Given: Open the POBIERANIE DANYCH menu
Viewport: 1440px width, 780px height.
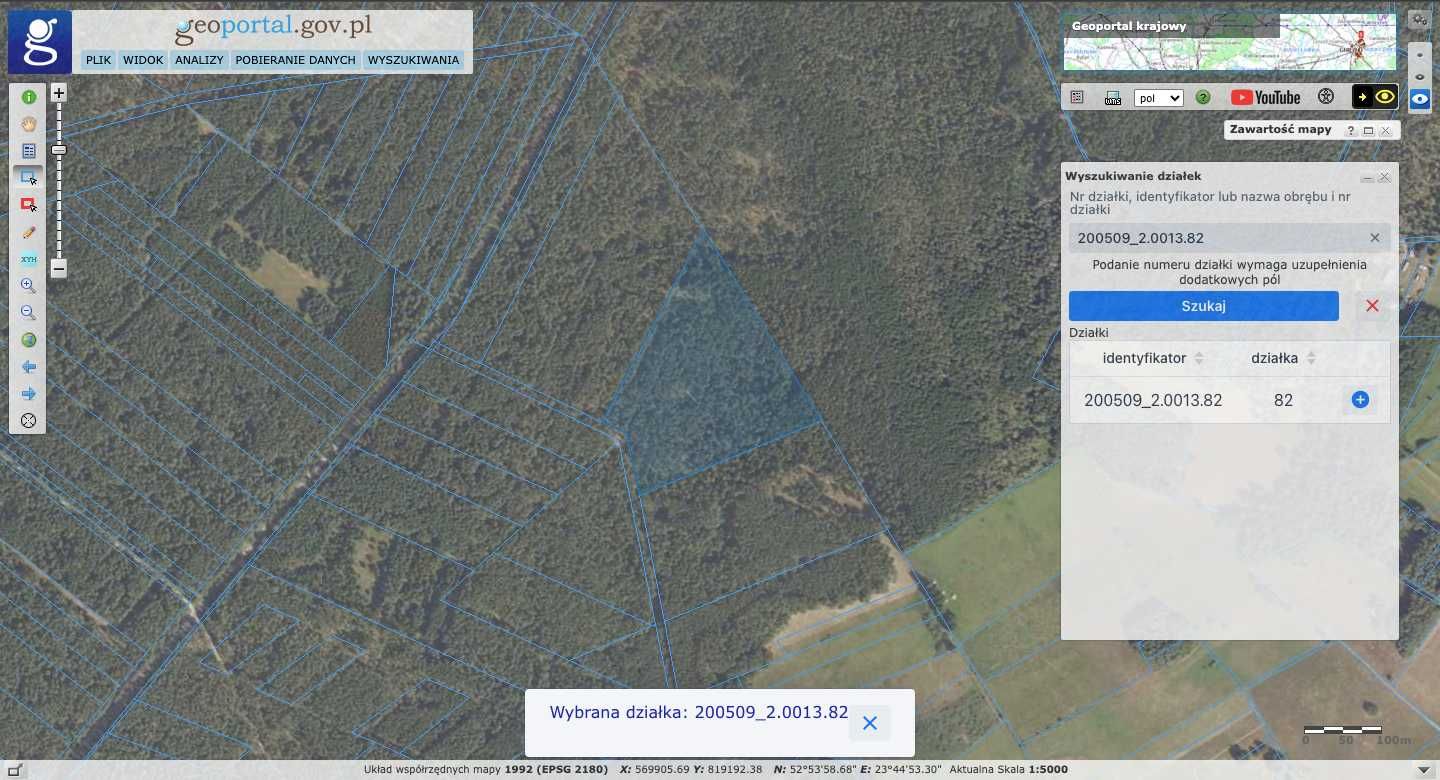Looking at the screenshot, I should 295,60.
